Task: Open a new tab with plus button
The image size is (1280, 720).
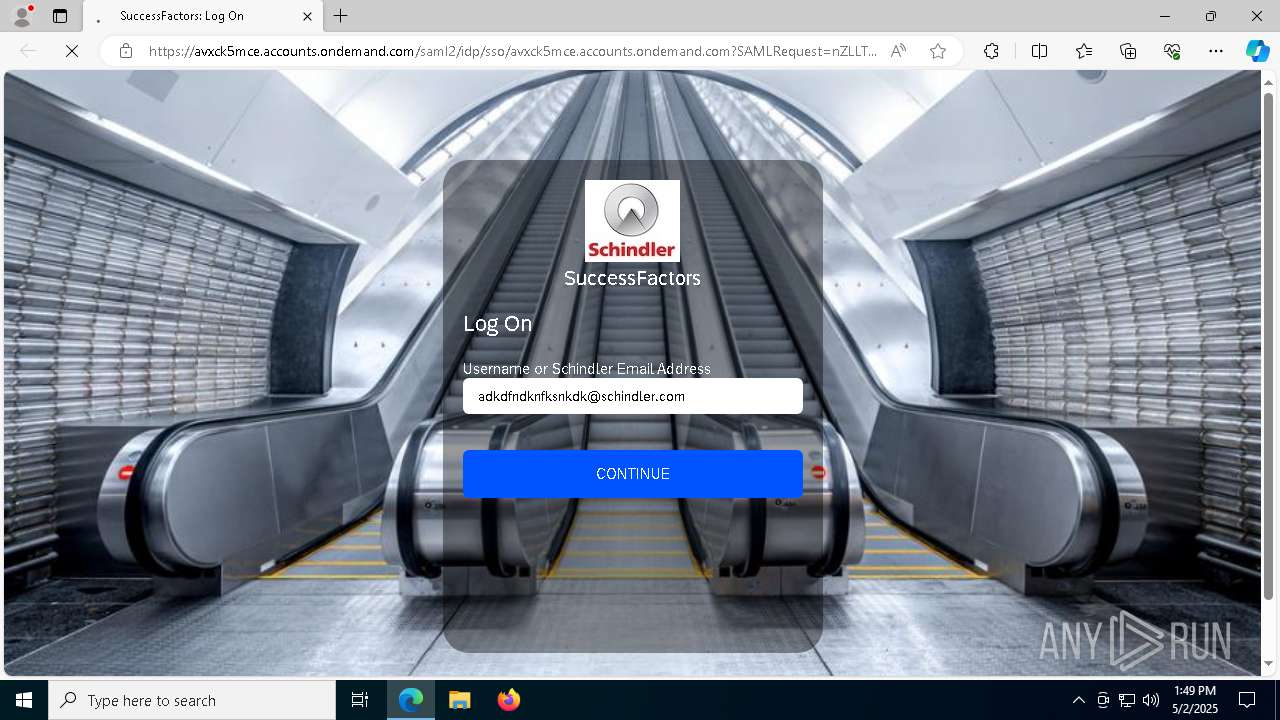Action: point(341,16)
